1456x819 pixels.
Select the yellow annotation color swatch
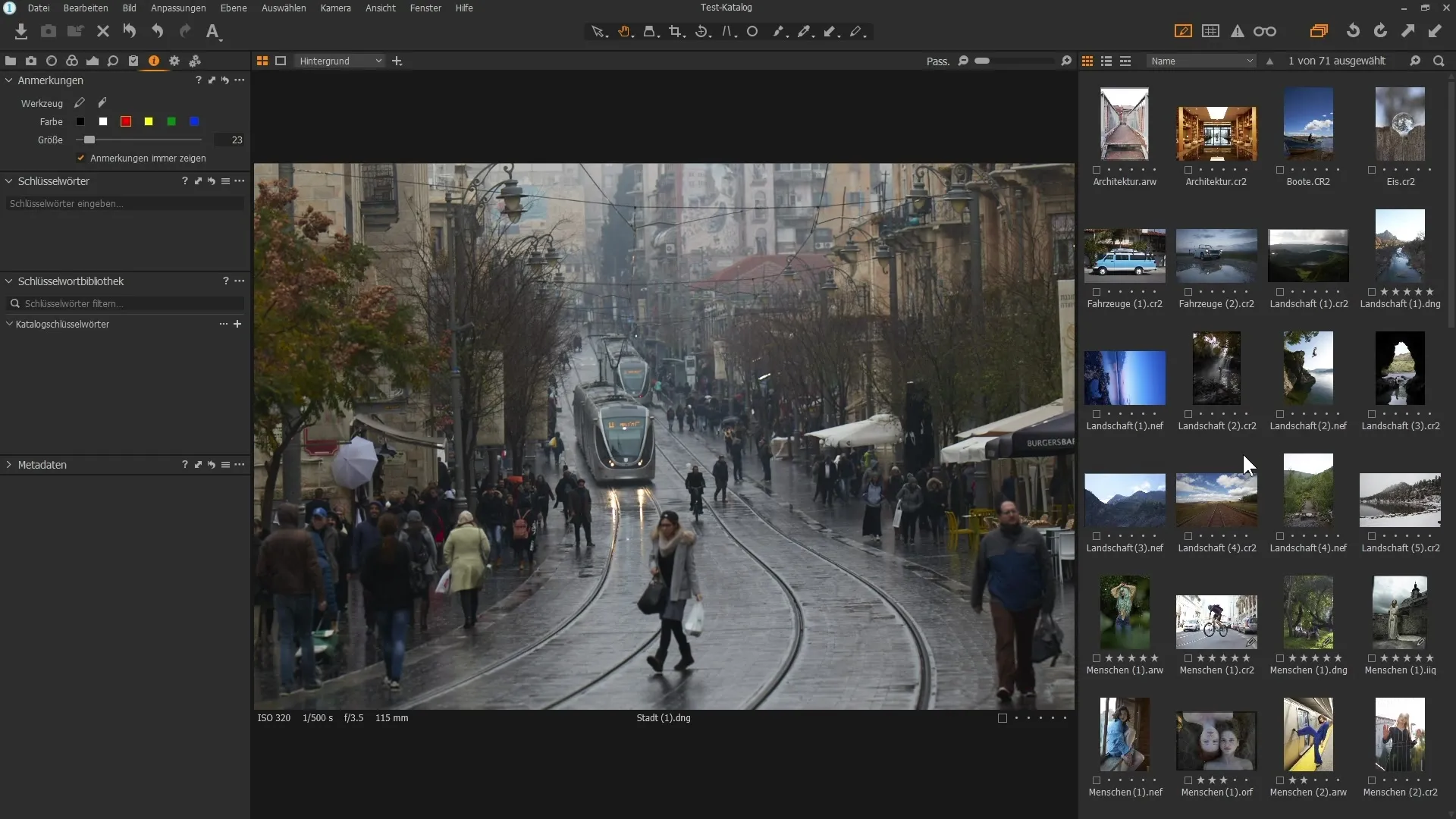pos(149,121)
